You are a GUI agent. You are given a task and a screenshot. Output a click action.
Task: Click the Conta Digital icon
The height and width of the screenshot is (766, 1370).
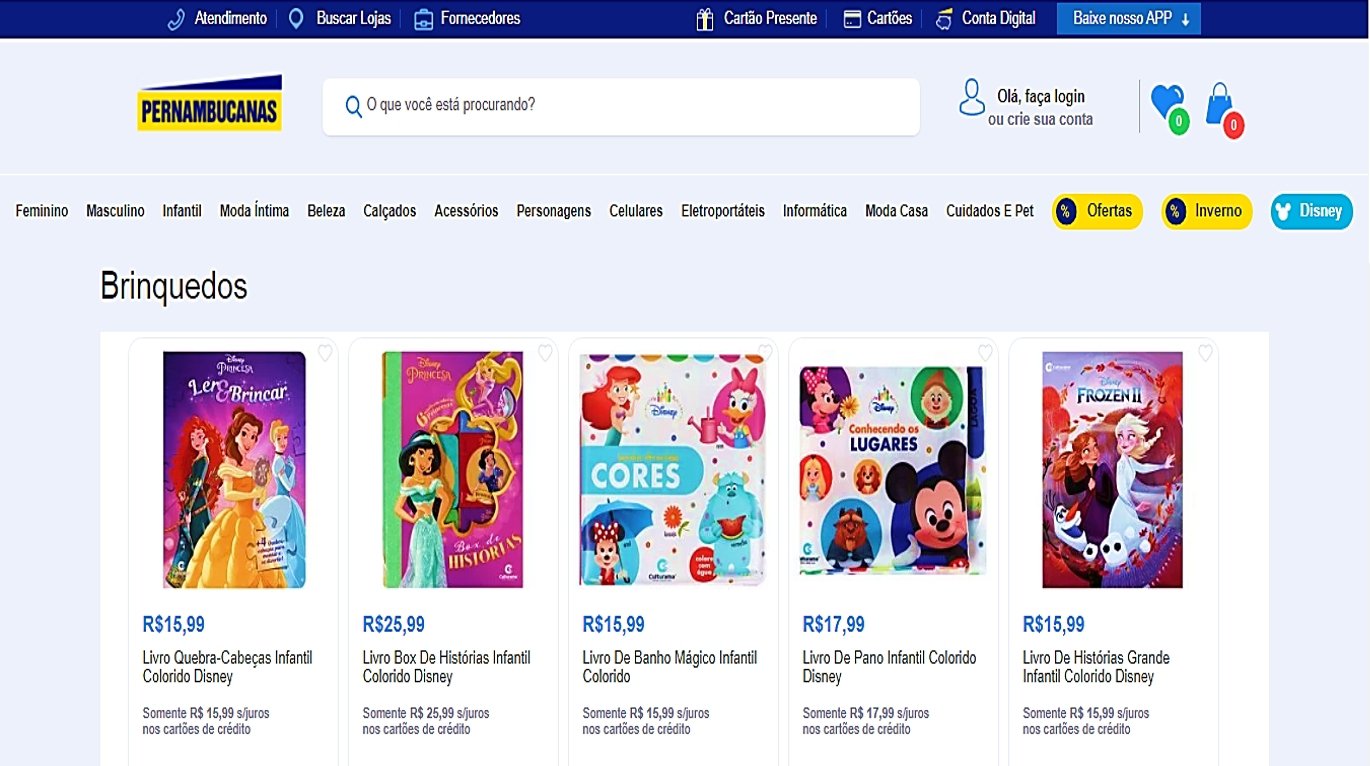click(x=944, y=19)
